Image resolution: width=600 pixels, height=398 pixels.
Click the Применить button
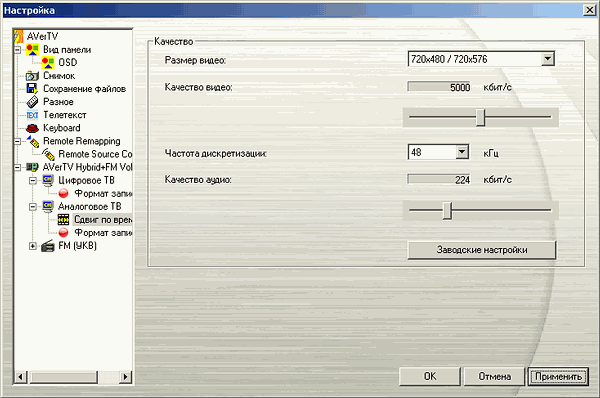coord(558,377)
